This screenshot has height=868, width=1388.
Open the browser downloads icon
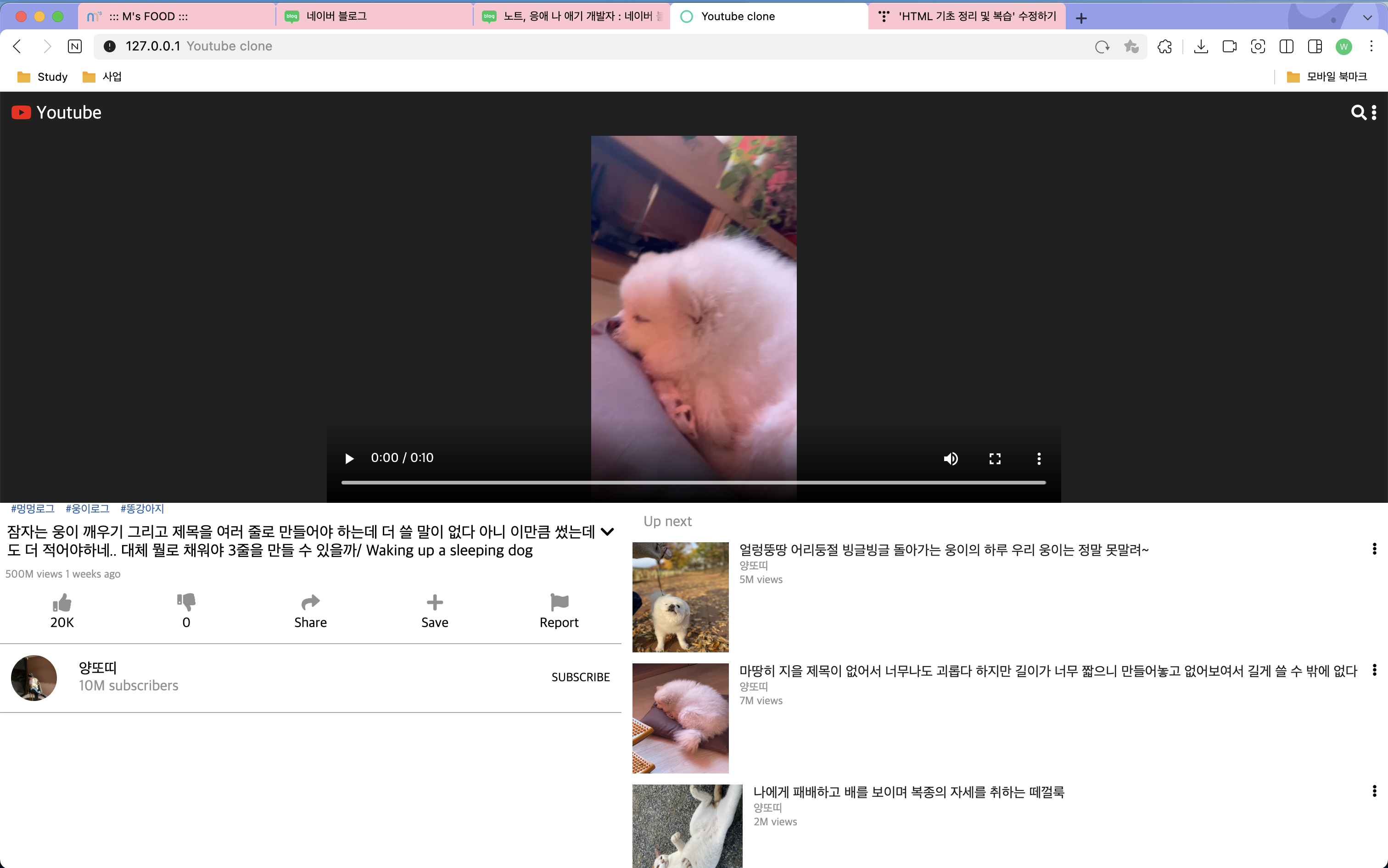point(1201,46)
